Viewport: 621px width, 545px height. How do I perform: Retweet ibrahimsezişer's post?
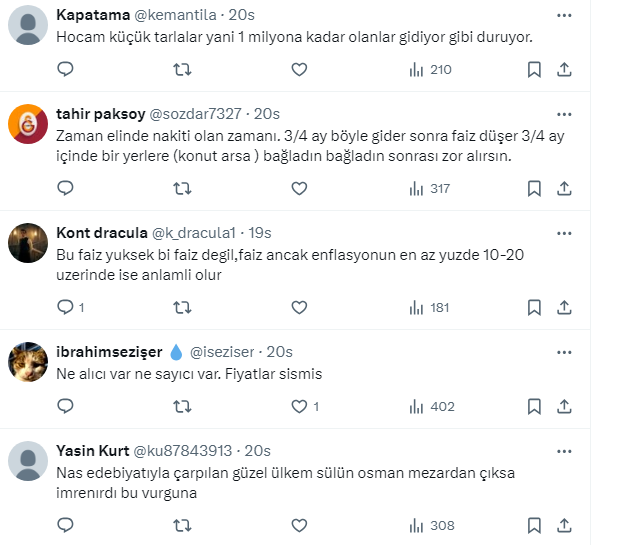(x=182, y=406)
